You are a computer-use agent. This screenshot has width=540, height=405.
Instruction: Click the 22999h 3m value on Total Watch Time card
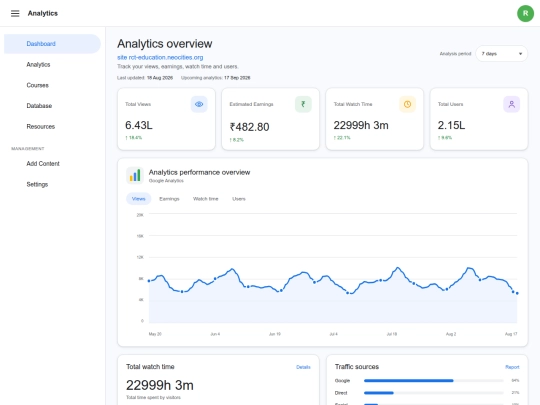(361, 125)
